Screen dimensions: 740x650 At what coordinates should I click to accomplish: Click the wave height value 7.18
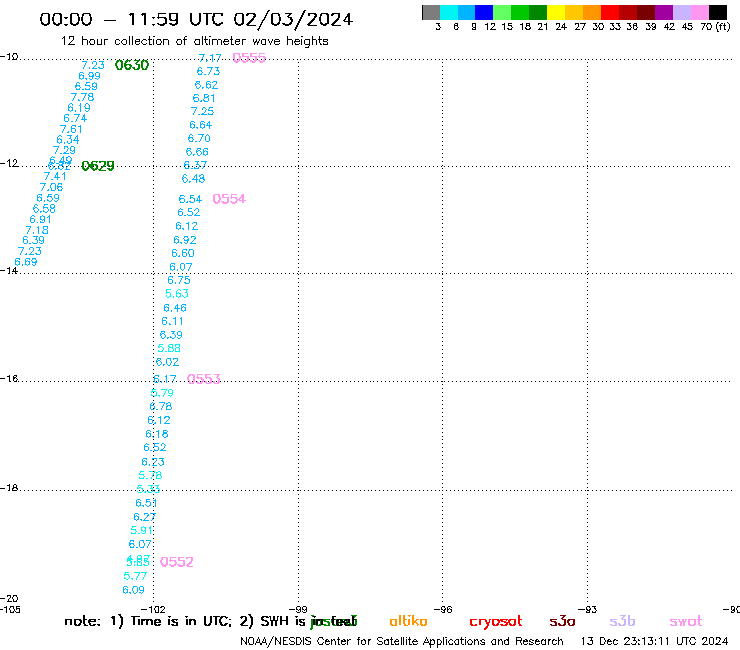click(37, 230)
